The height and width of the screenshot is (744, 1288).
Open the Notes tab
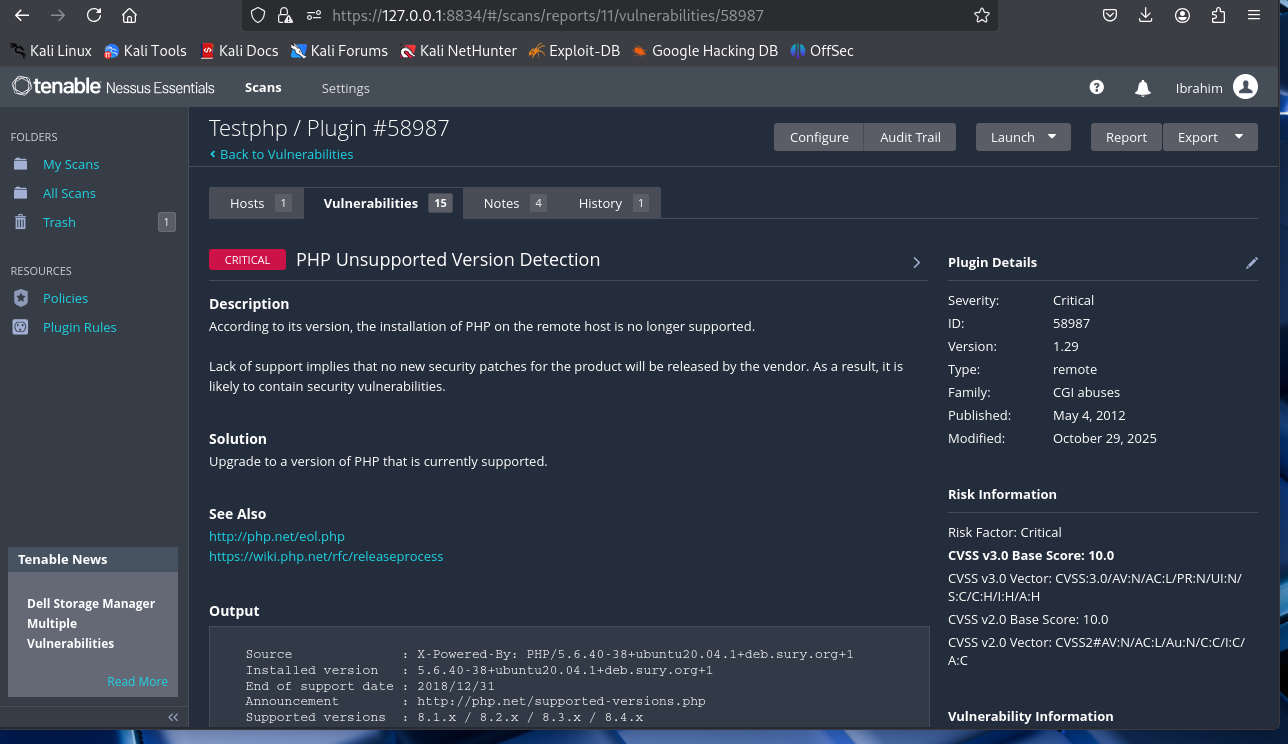click(x=513, y=203)
